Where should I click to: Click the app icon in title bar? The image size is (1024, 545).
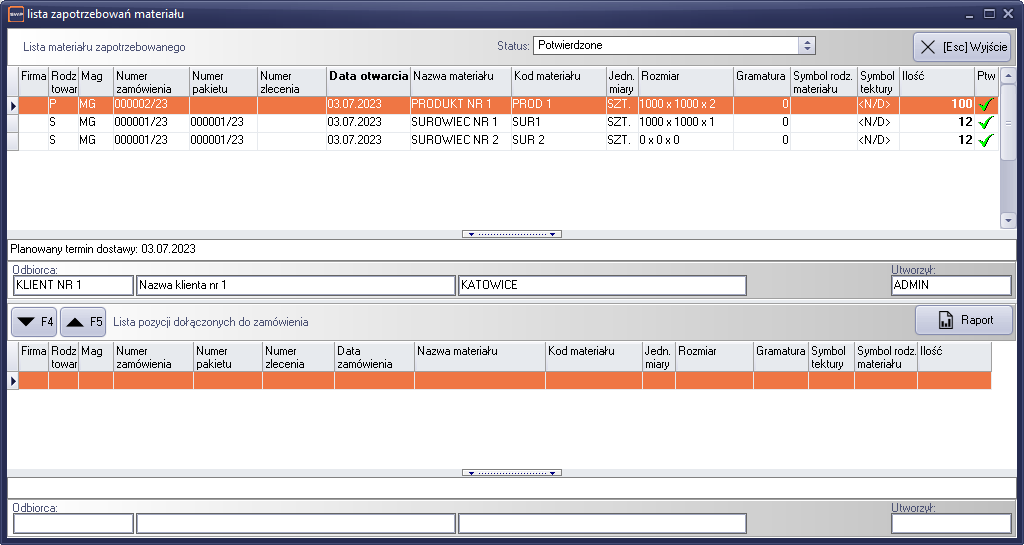pyautogui.click(x=15, y=14)
